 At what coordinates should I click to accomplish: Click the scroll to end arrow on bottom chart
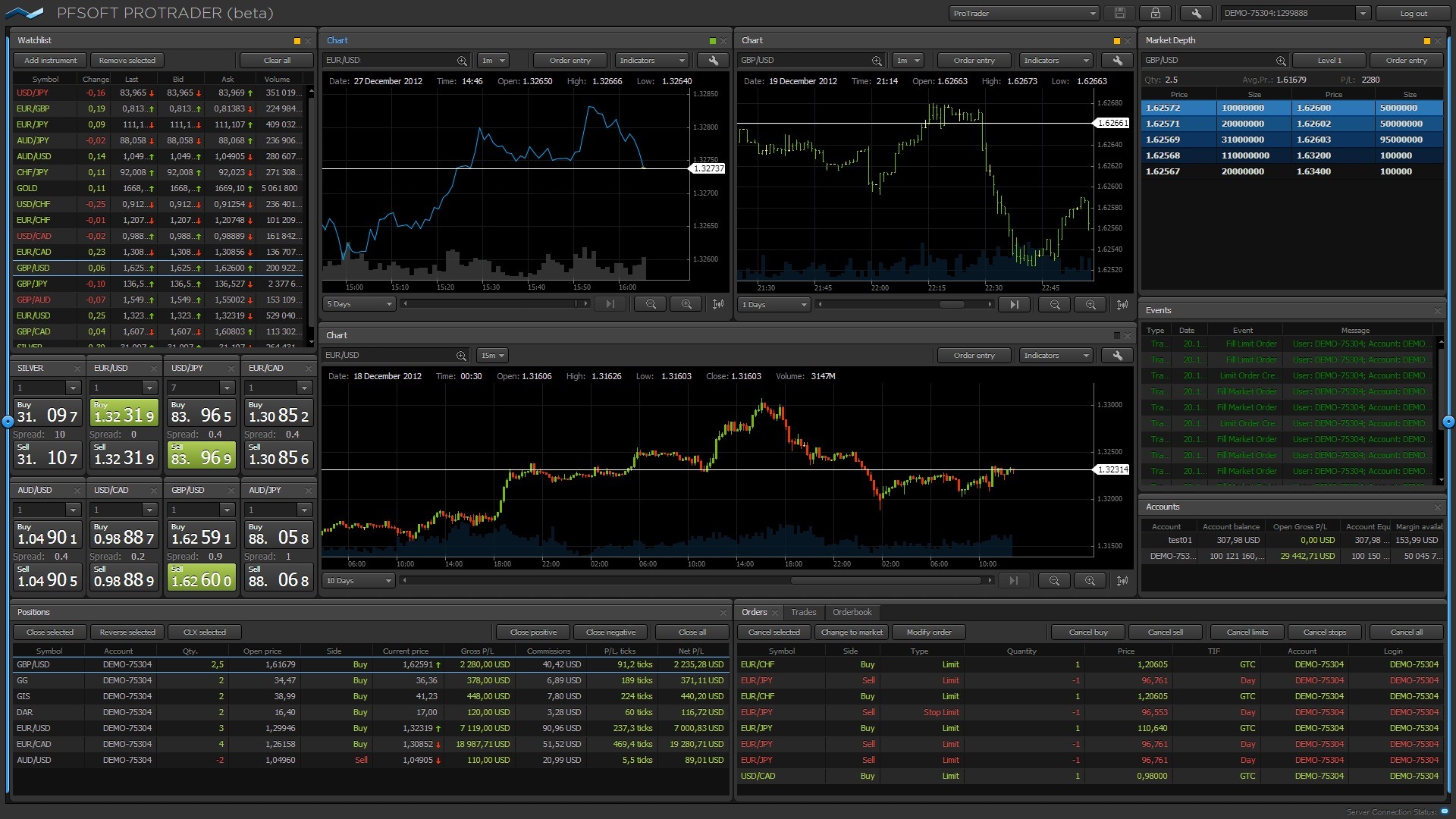point(1015,581)
